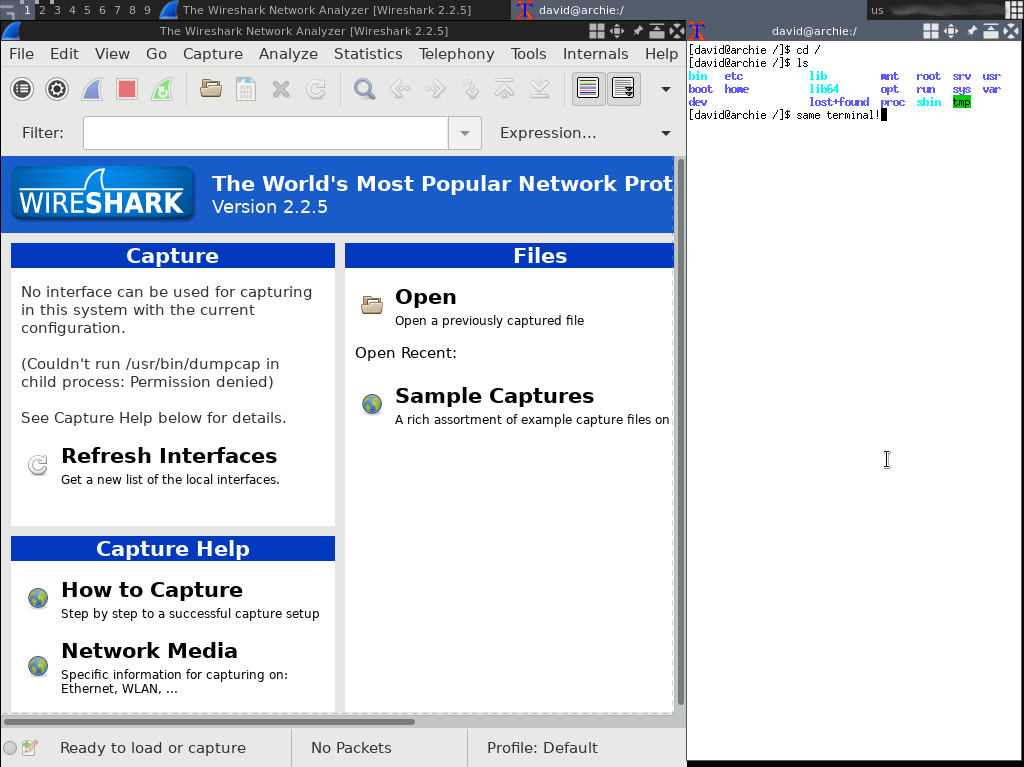This screenshot has height=767, width=1024.
Task: Open the Go menu
Action: click(x=156, y=54)
